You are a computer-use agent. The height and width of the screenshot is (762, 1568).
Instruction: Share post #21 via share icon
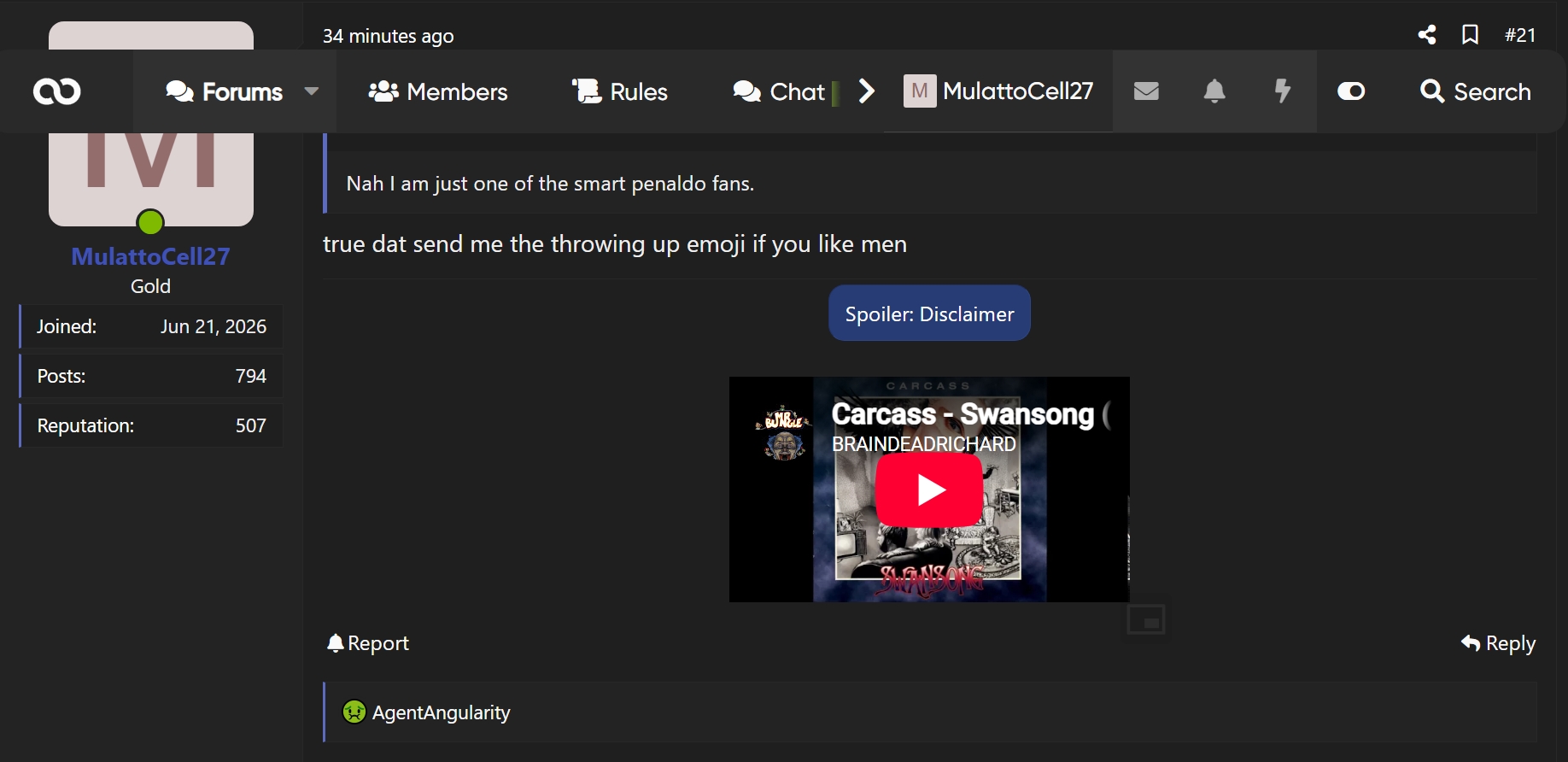point(1427,34)
